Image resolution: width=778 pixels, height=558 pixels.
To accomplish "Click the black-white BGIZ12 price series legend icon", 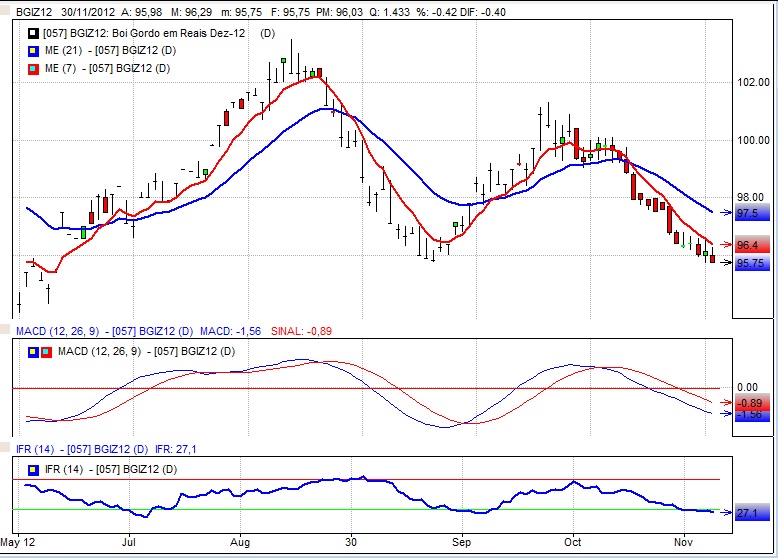I will coord(33,33).
